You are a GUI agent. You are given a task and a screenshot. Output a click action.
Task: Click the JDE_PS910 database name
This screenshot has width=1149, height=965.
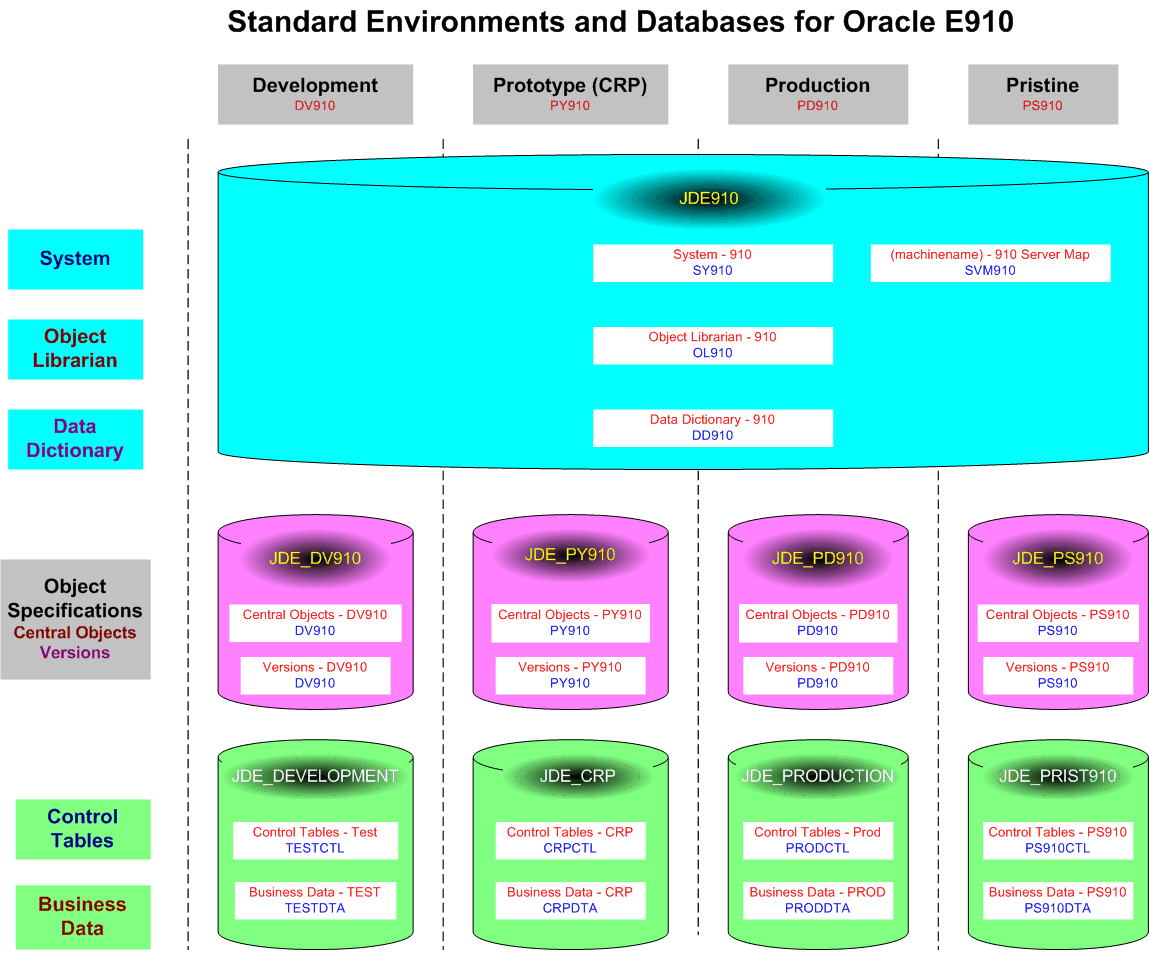click(1057, 558)
